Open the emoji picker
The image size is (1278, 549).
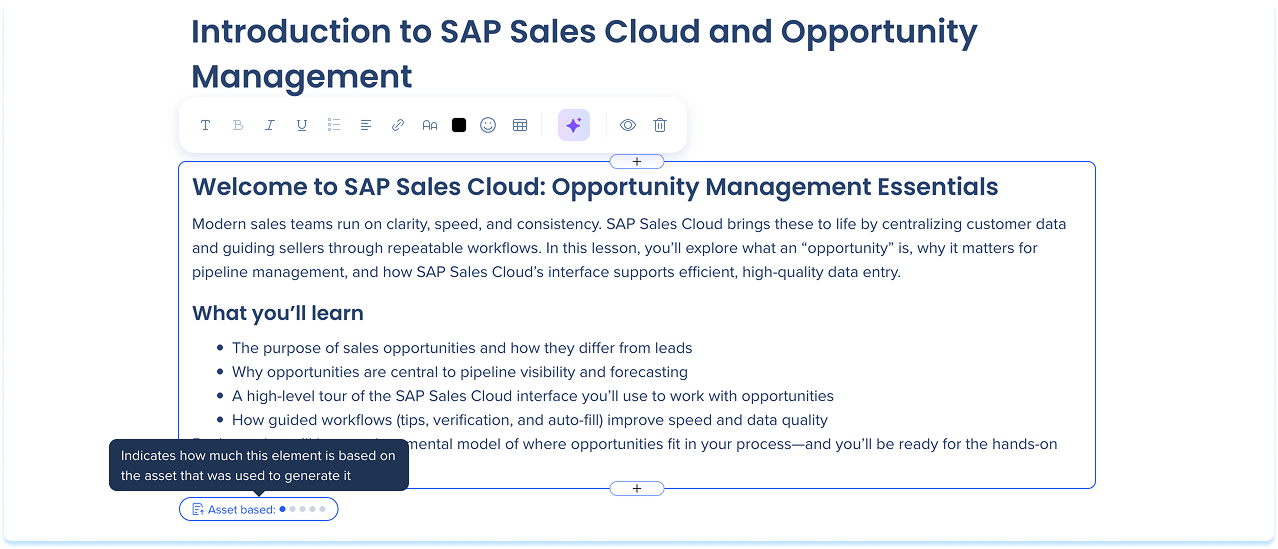(488, 125)
